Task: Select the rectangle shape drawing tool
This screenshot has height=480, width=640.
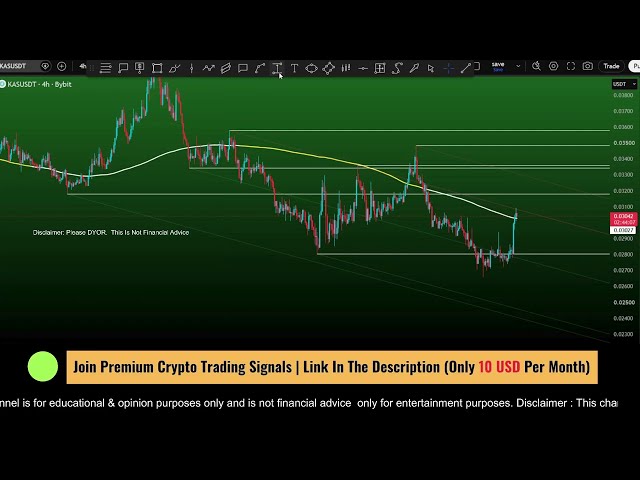Action: (157, 68)
